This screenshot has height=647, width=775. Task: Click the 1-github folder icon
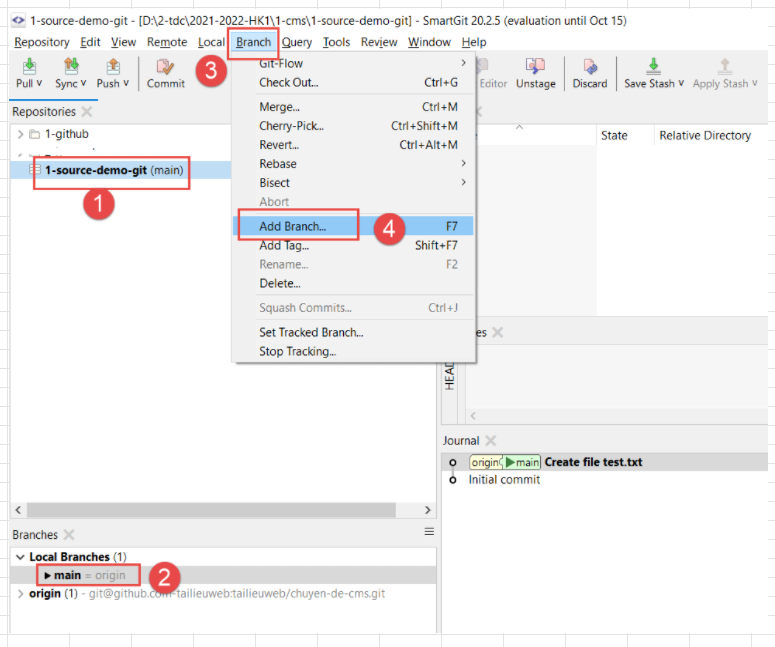coord(34,134)
